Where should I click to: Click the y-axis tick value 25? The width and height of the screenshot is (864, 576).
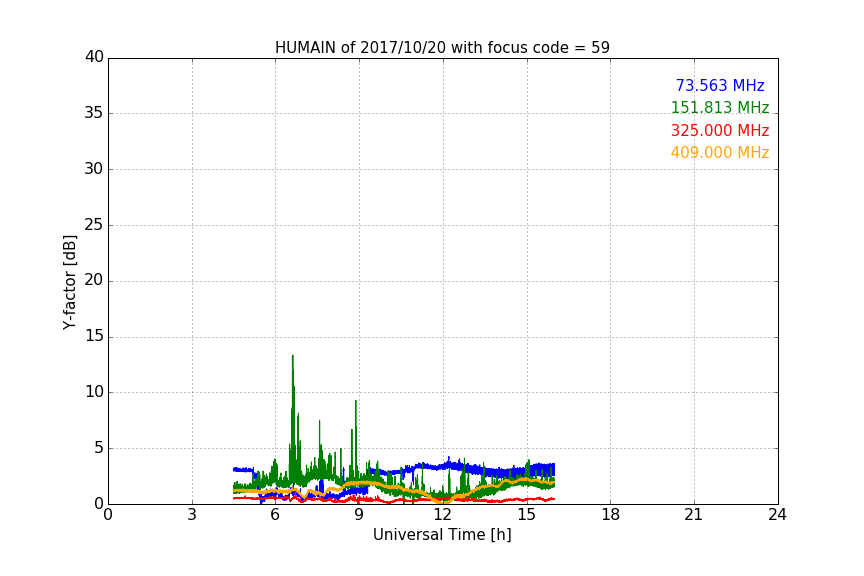(x=94, y=225)
